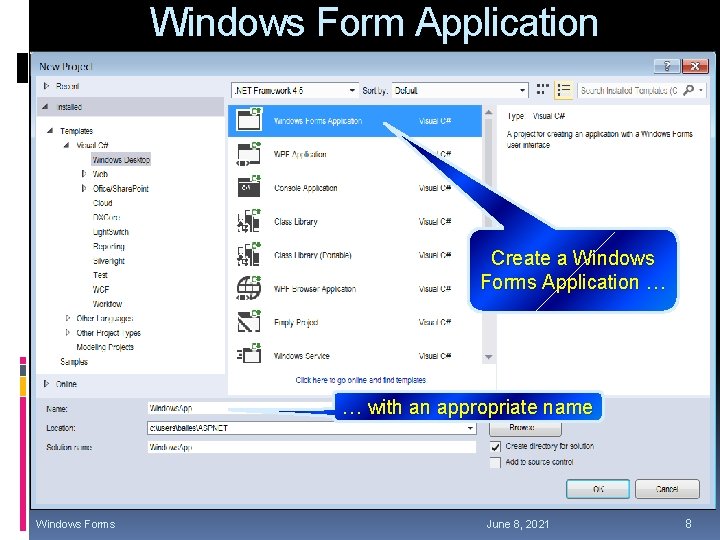Collapse the Templates tree node
The image size is (720, 540).
50,131
